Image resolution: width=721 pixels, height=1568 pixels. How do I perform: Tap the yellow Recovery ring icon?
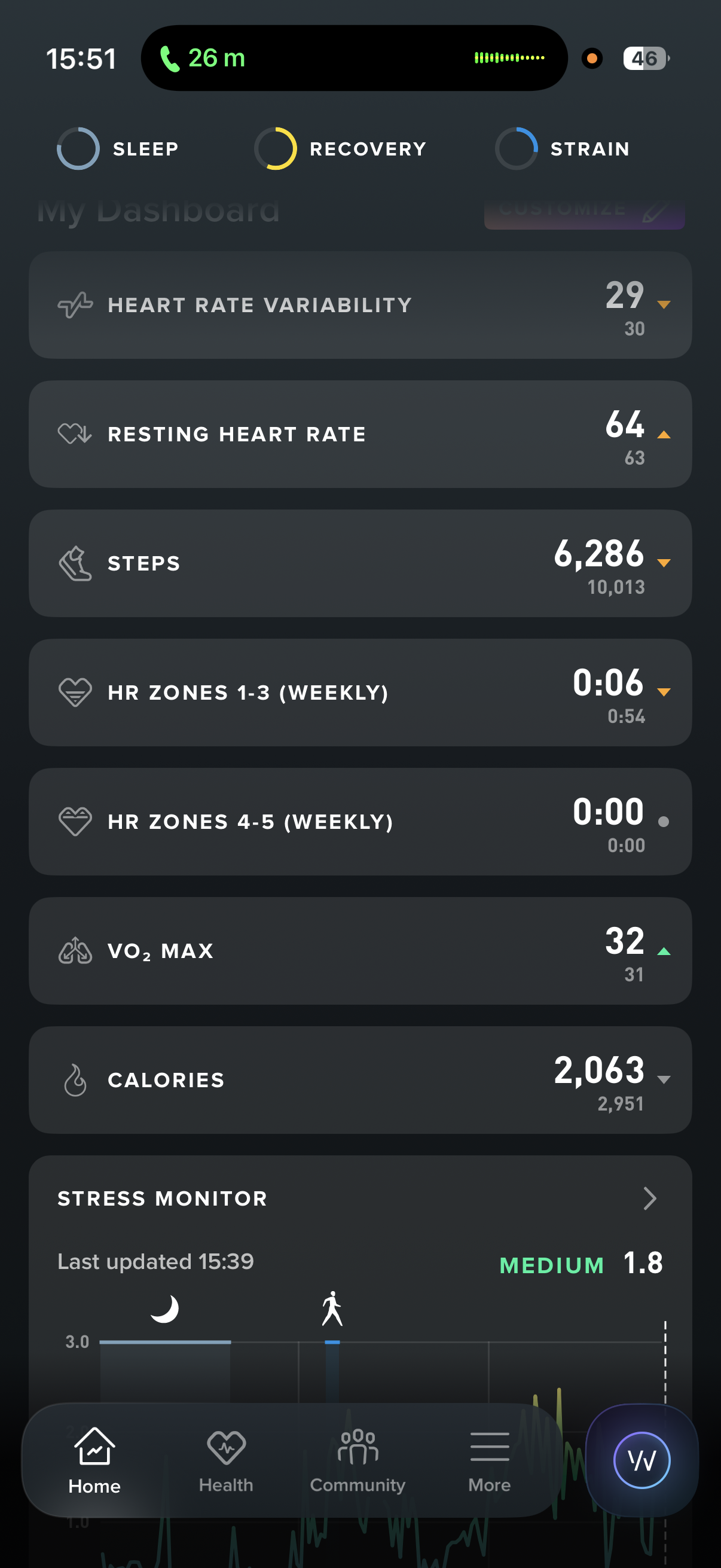coord(276,148)
